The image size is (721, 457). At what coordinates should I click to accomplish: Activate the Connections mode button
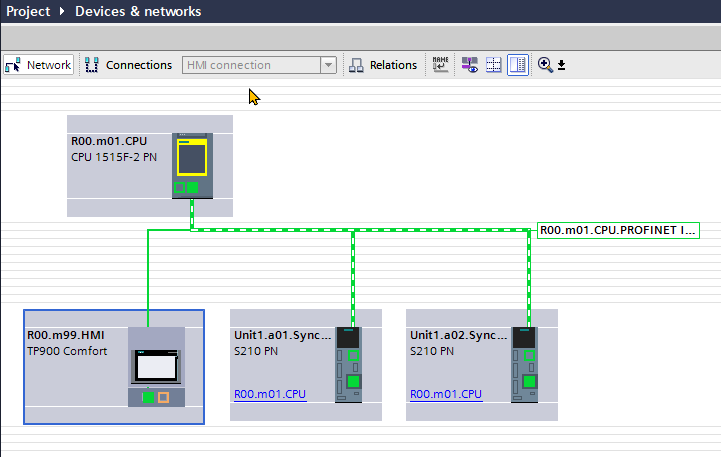tap(129, 65)
